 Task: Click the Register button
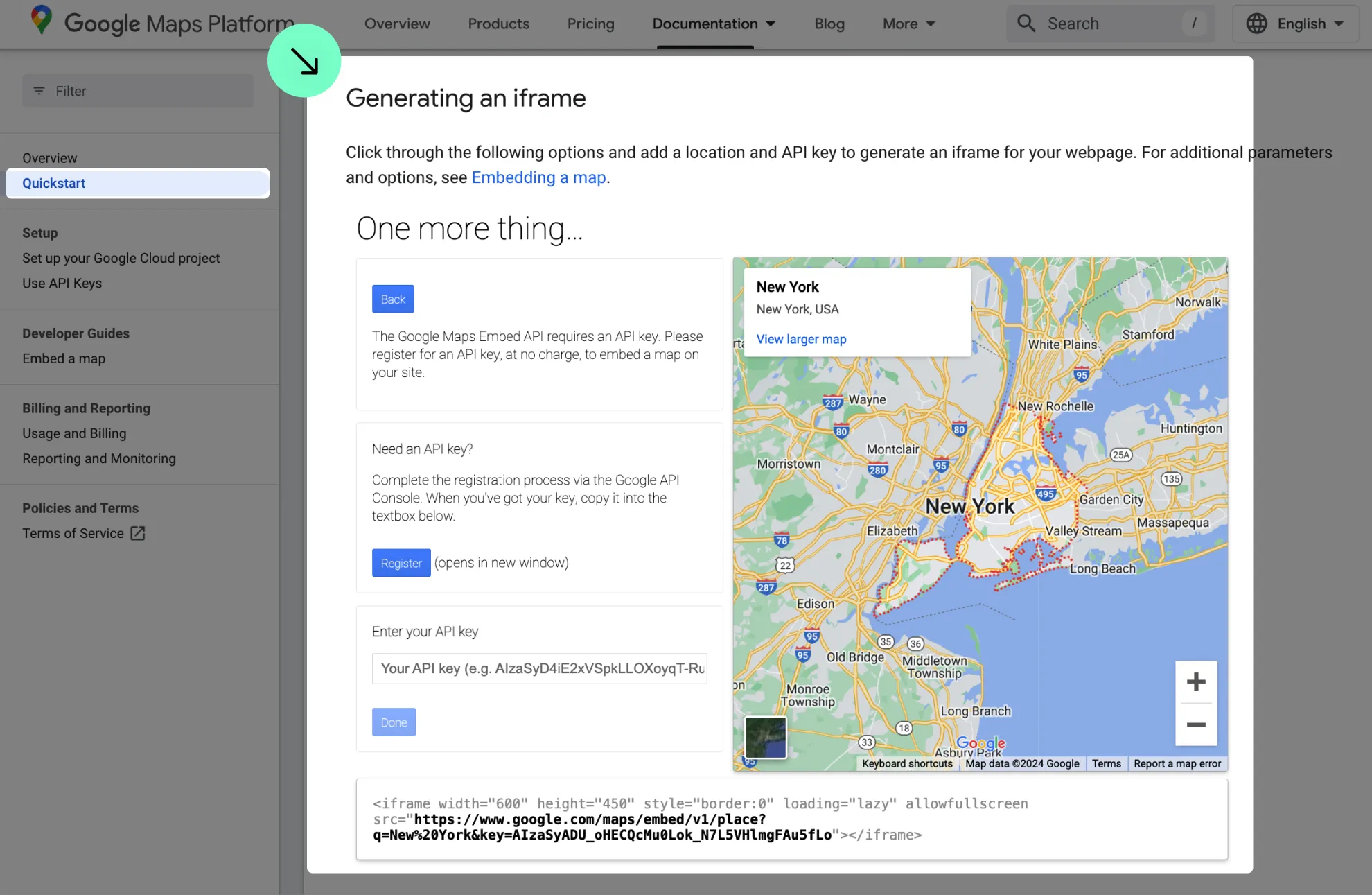click(x=401, y=563)
